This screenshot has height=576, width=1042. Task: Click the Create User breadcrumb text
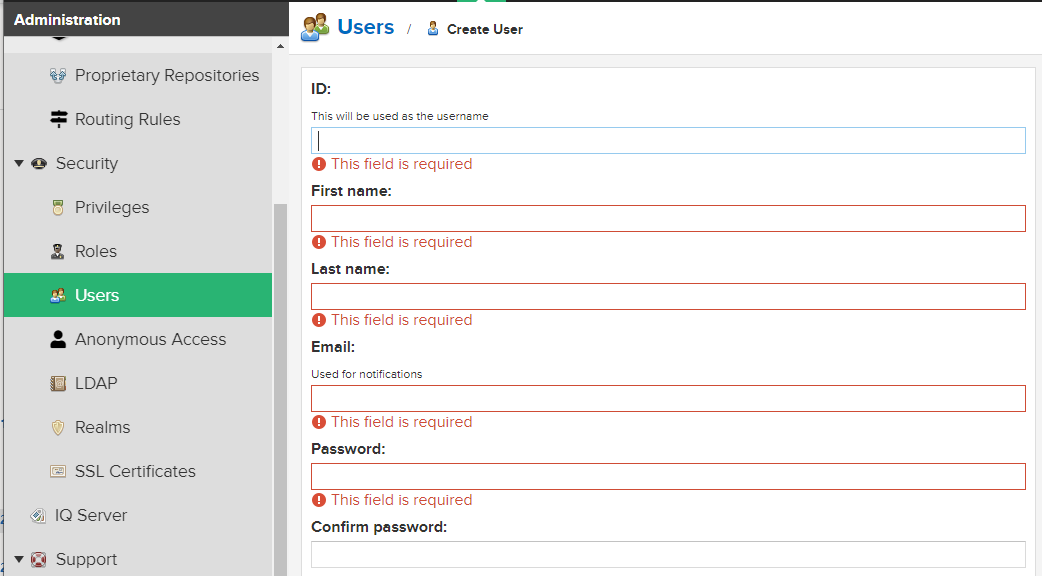coord(484,29)
